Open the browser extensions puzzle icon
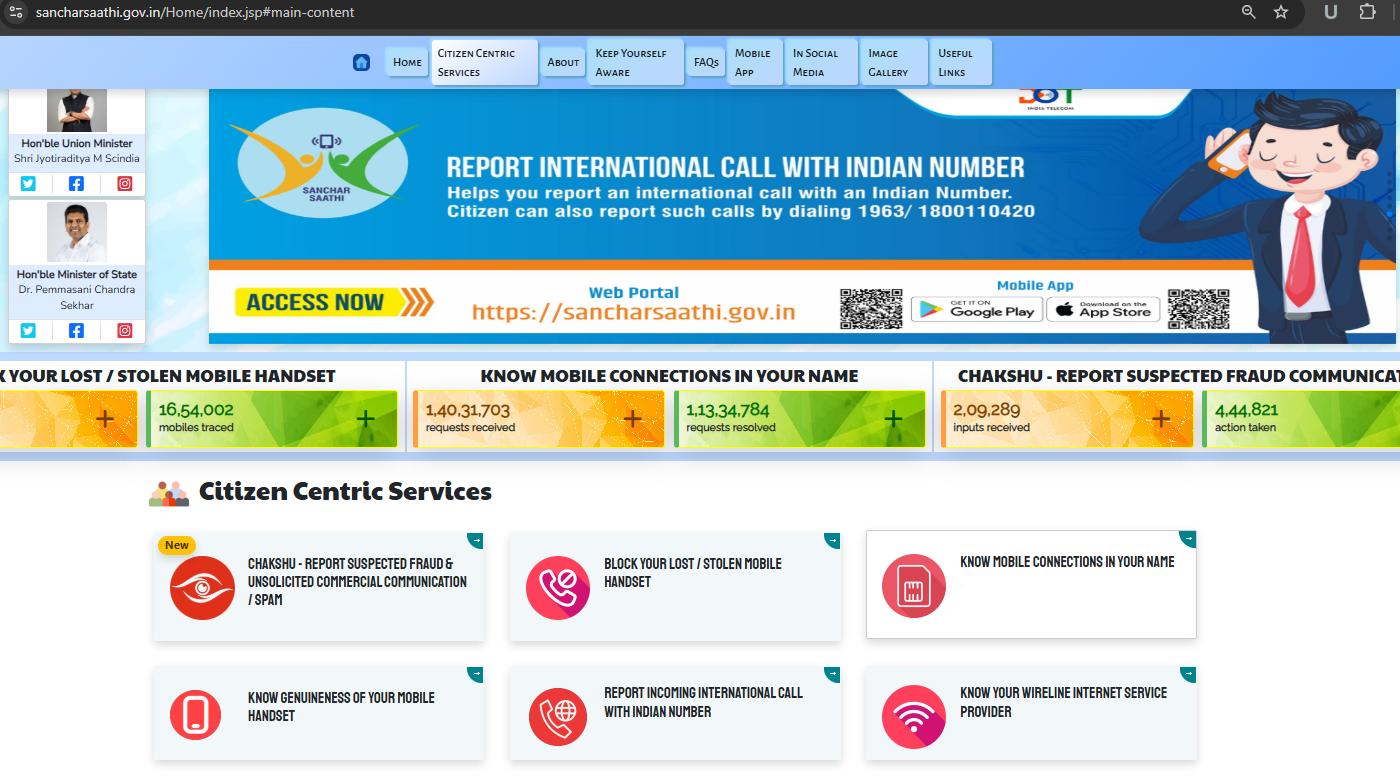The image size is (1400, 782). [1367, 12]
